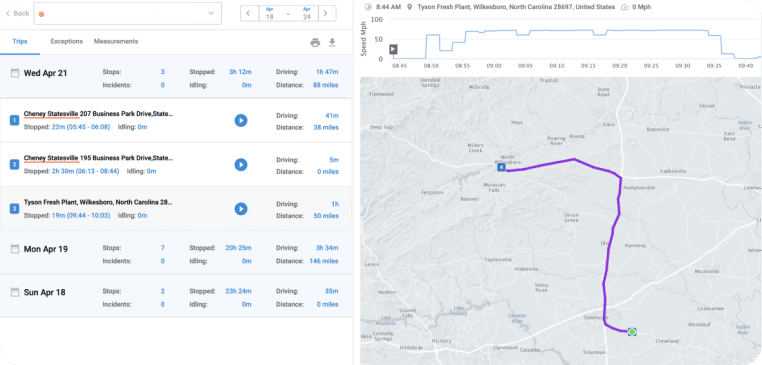The width and height of the screenshot is (762, 365).
Task: Click stop marker 4 on the map
Action: click(501, 168)
